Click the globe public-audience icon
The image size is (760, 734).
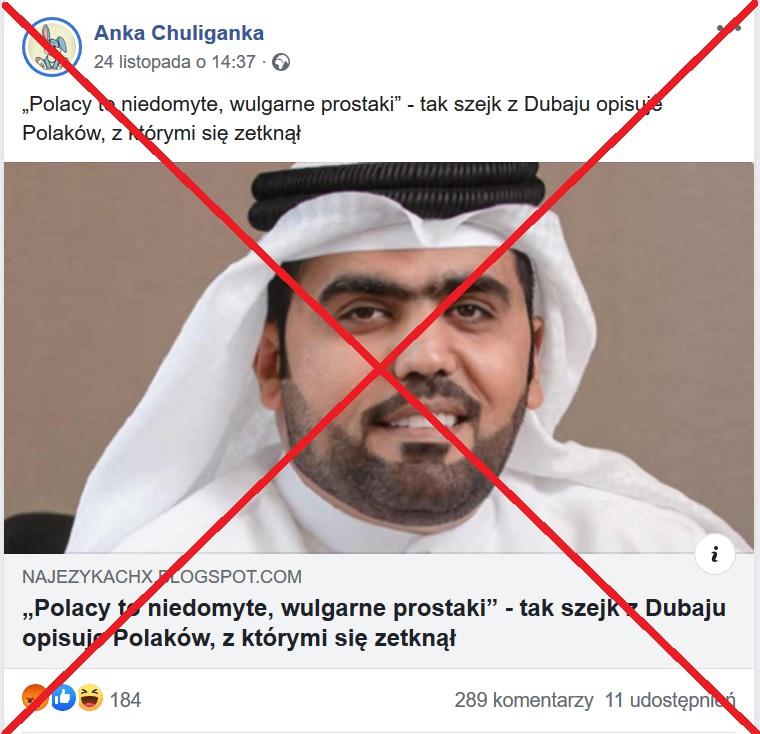(x=281, y=63)
